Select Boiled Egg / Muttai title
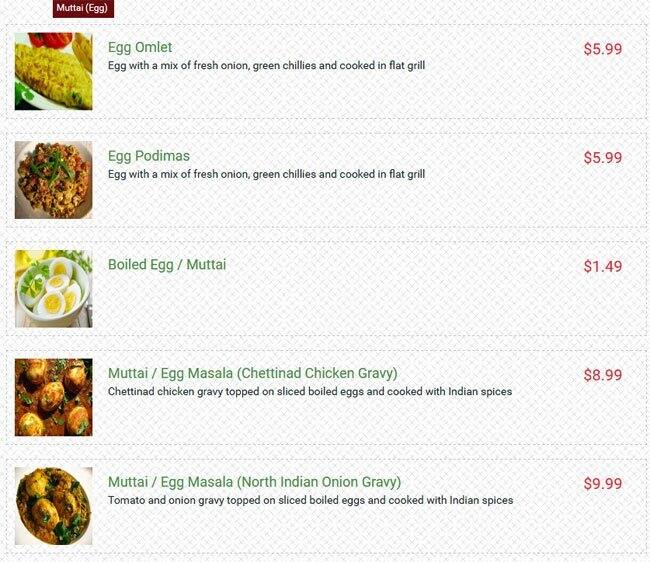The height and width of the screenshot is (562, 650). [167, 264]
